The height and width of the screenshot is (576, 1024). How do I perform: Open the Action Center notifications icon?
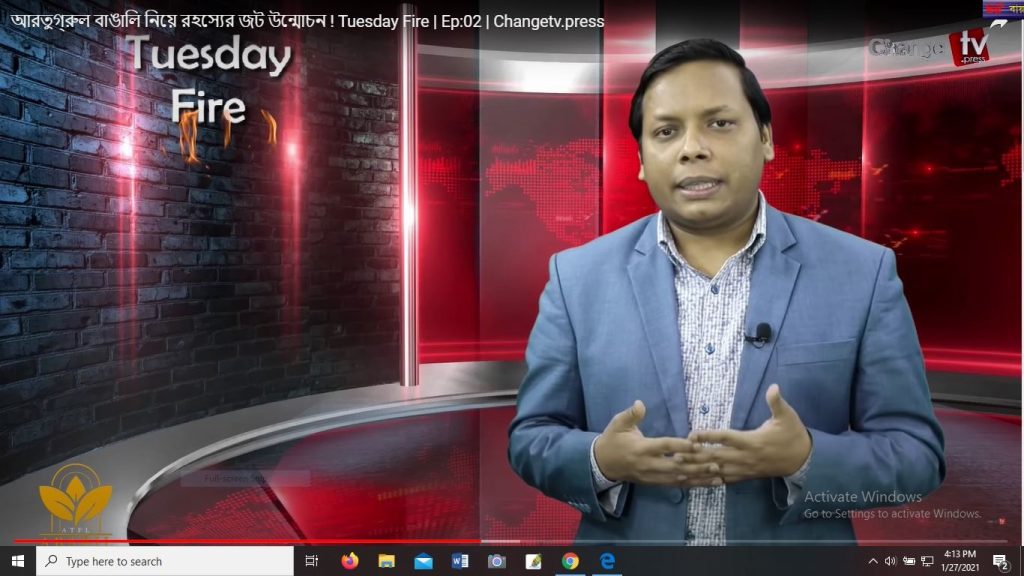[1001, 561]
